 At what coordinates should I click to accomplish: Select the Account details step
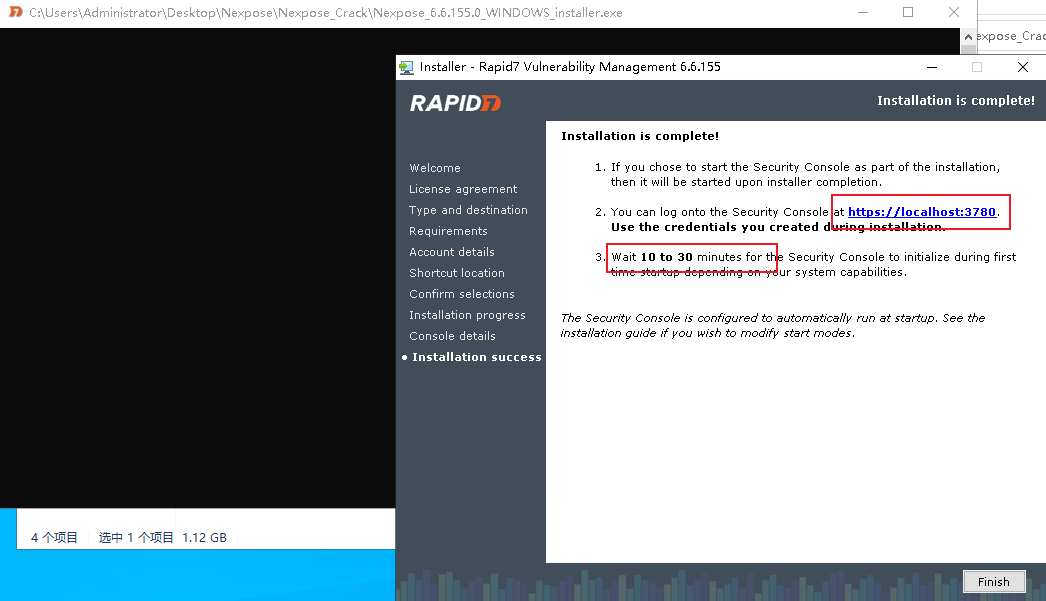click(x=452, y=252)
